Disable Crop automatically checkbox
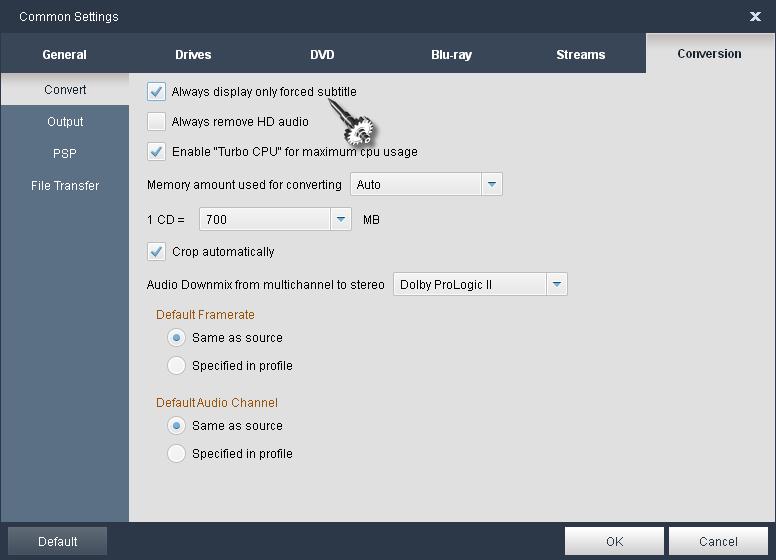 pos(156,252)
